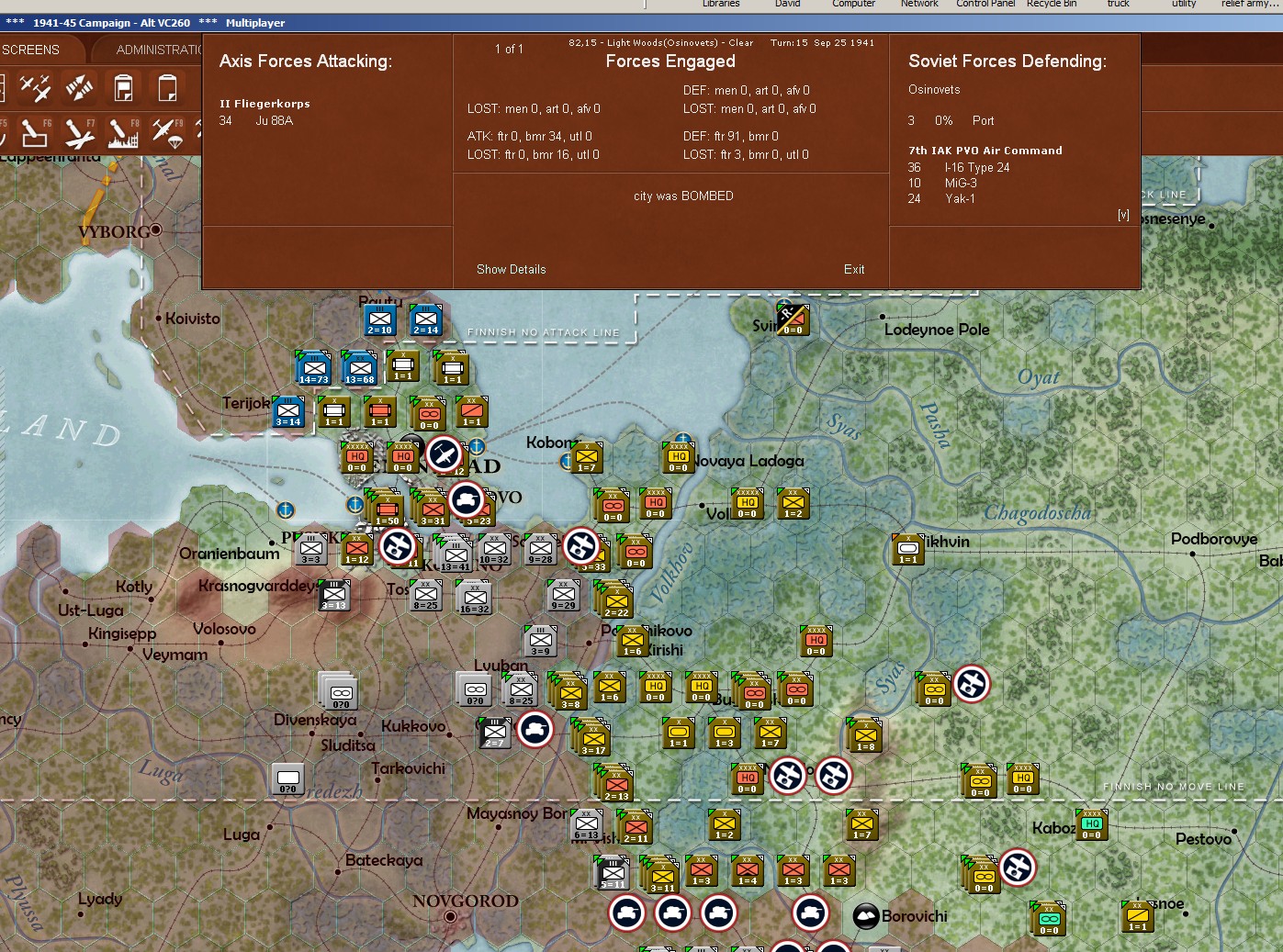Click the bomber marker beside the 9=28 unit
This screenshot has height=952, width=1283.
(581, 546)
